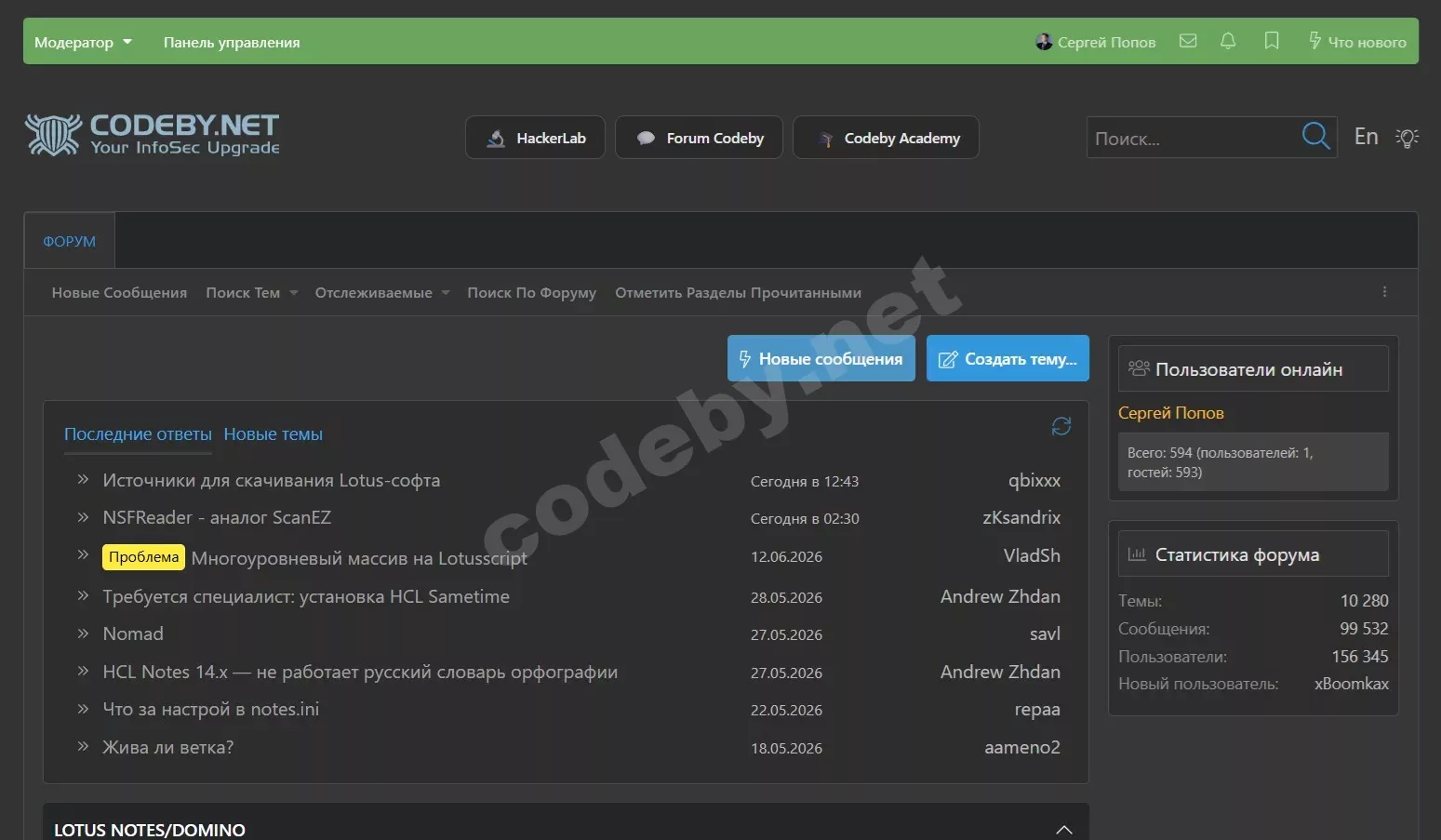The image size is (1441, 840).
Task: Open Панель управления
Action: (x=232, y=42)
